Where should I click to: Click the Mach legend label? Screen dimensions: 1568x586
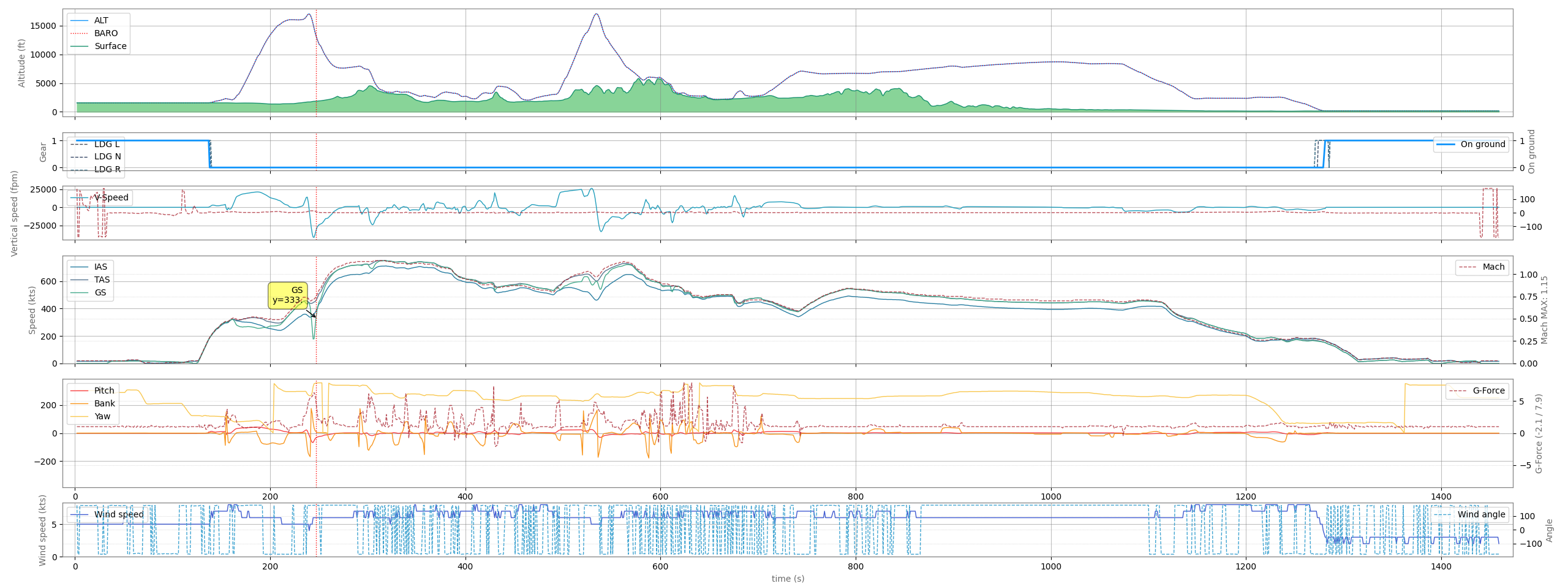[1493, 267]
